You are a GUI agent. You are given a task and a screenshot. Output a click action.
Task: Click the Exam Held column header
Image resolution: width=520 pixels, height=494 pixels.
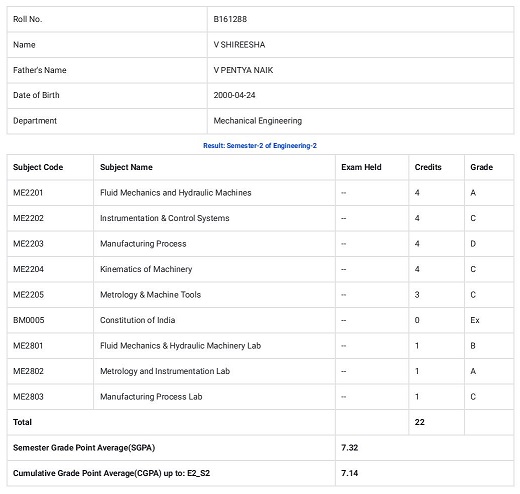(361, 167)
